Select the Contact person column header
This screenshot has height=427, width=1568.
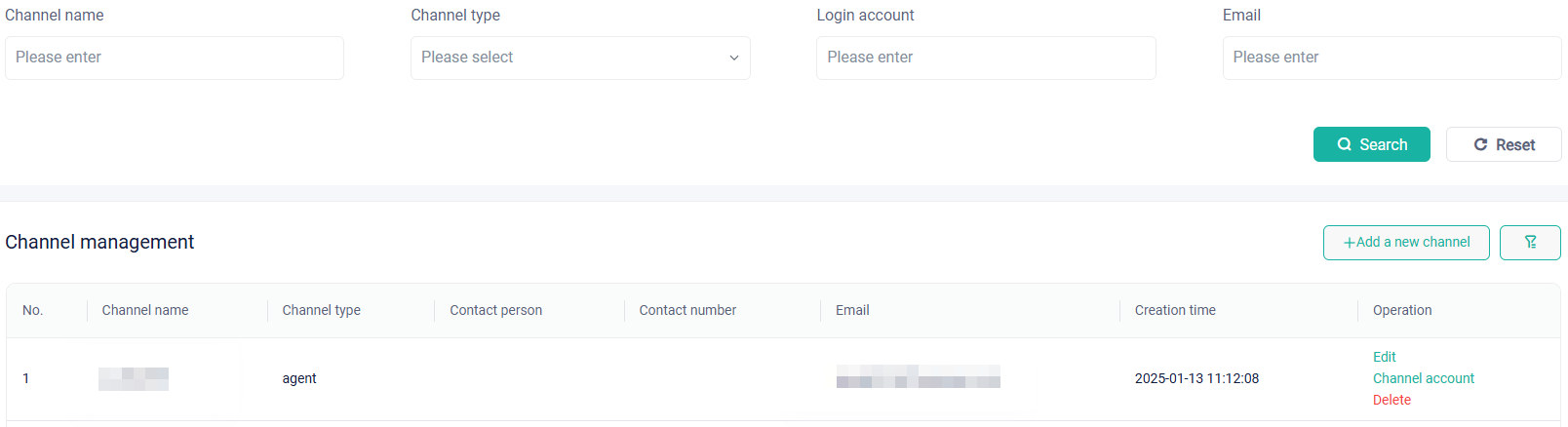coord(495,310)
